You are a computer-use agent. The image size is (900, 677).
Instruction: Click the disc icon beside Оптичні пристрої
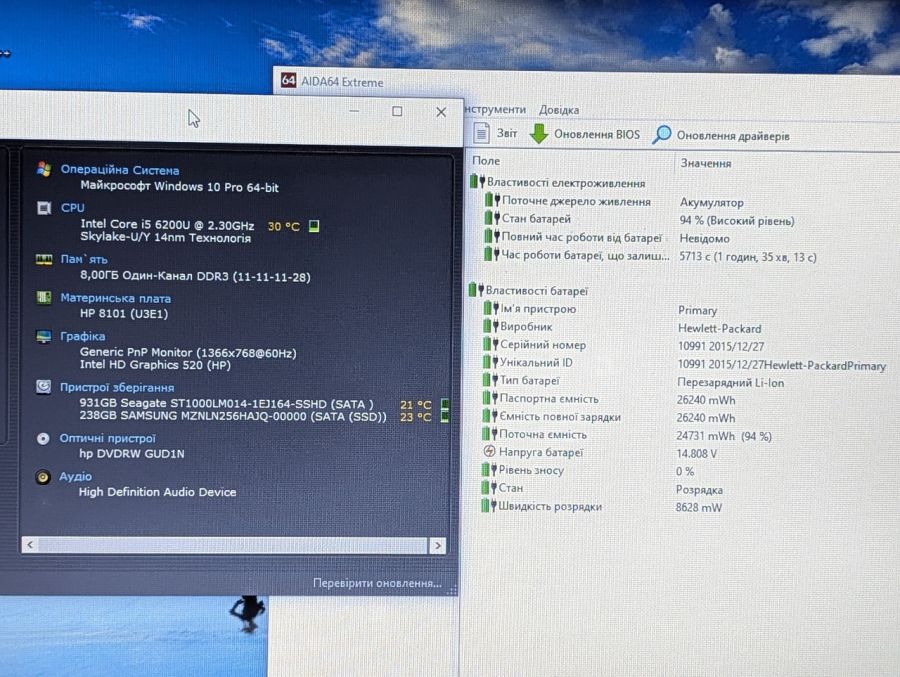(x=42, y=439)
